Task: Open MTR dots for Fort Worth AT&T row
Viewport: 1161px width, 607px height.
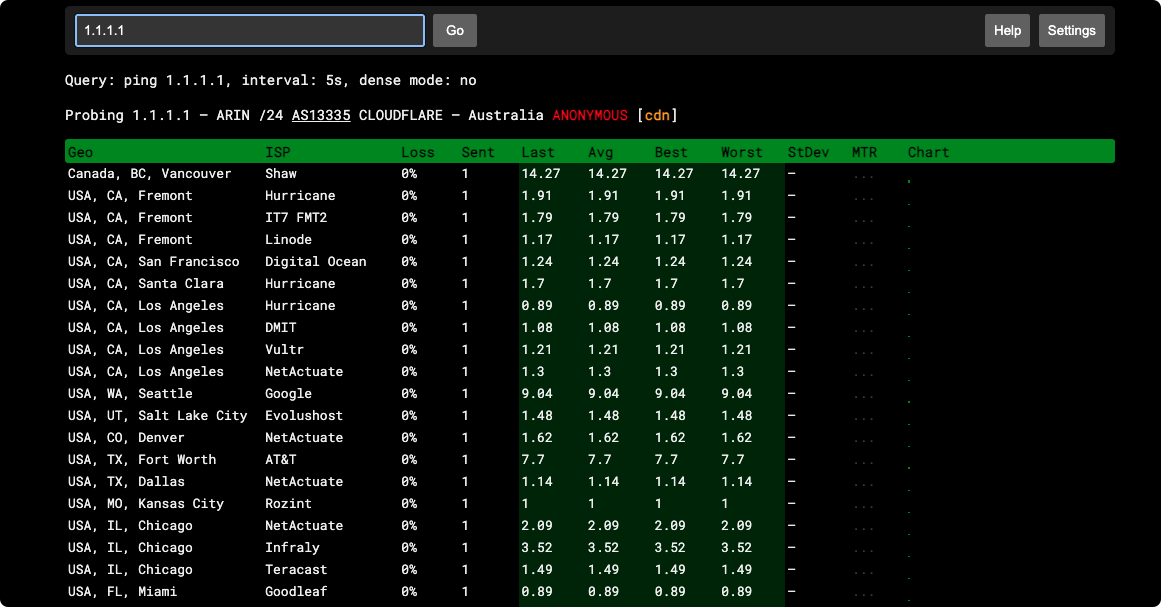Action: [864, 461]
